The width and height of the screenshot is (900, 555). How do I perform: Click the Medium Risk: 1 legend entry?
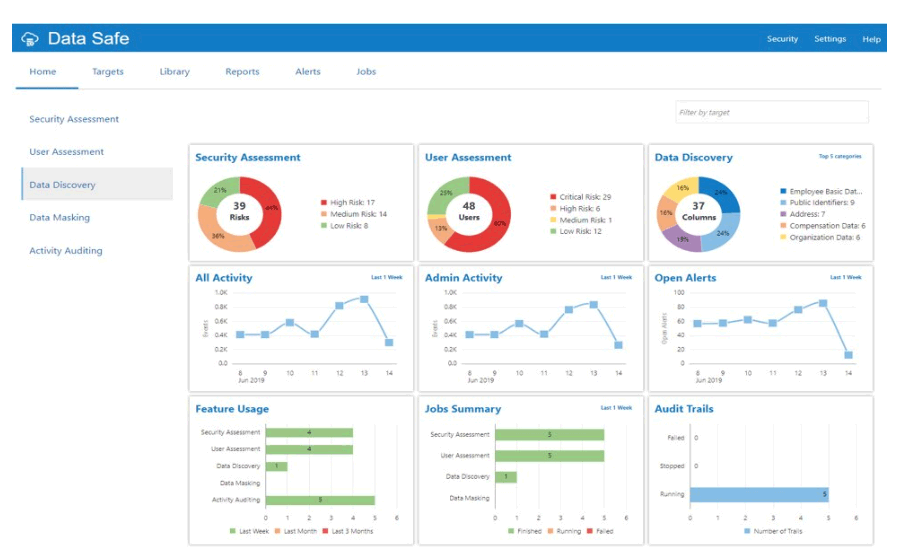(x=581, y=220)
